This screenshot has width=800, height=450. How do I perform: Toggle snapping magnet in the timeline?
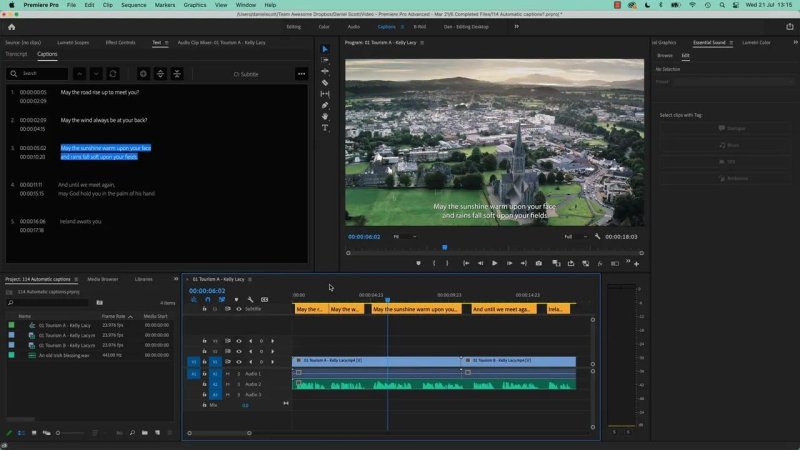click(x=208, y=299)
